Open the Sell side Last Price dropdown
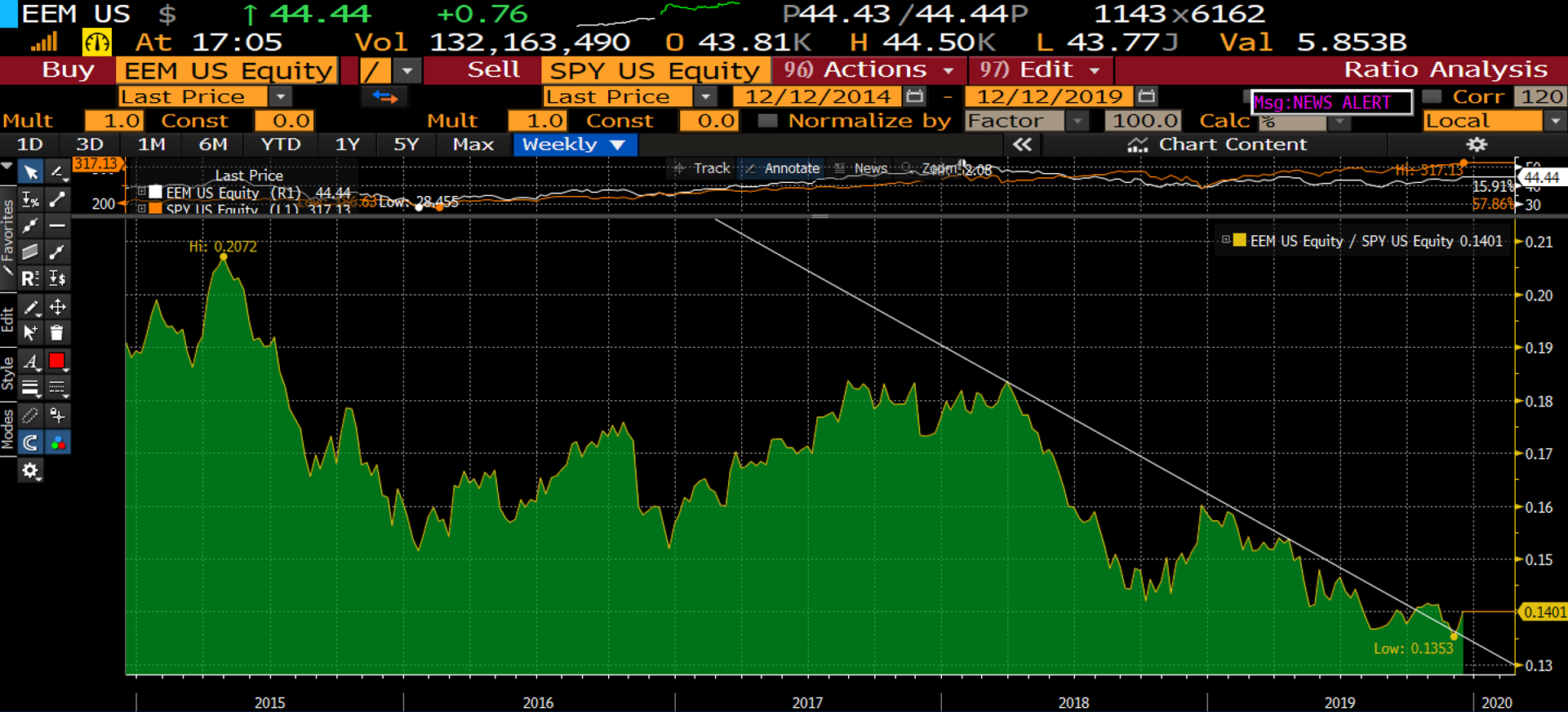The width and height of the screenshot is (1568, 712). (x=705, y=96)
